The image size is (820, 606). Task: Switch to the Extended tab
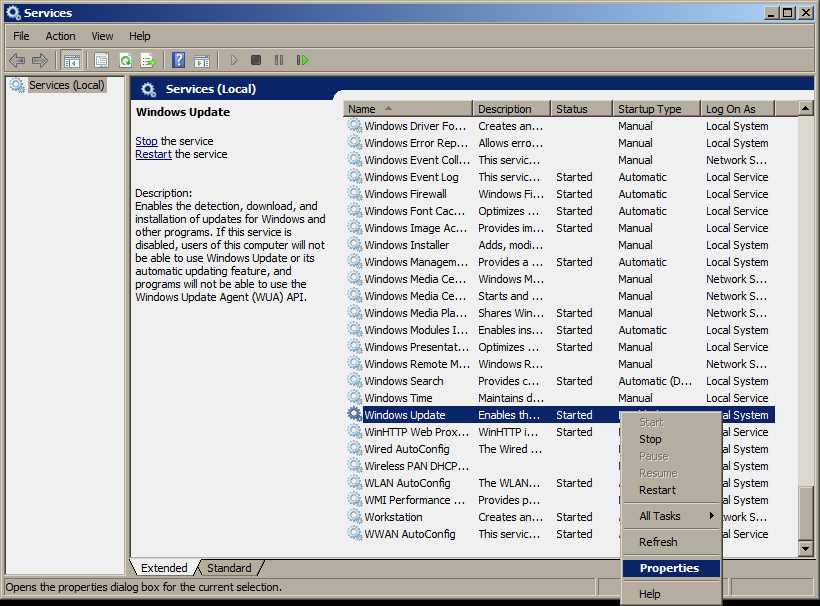(164, 568)
